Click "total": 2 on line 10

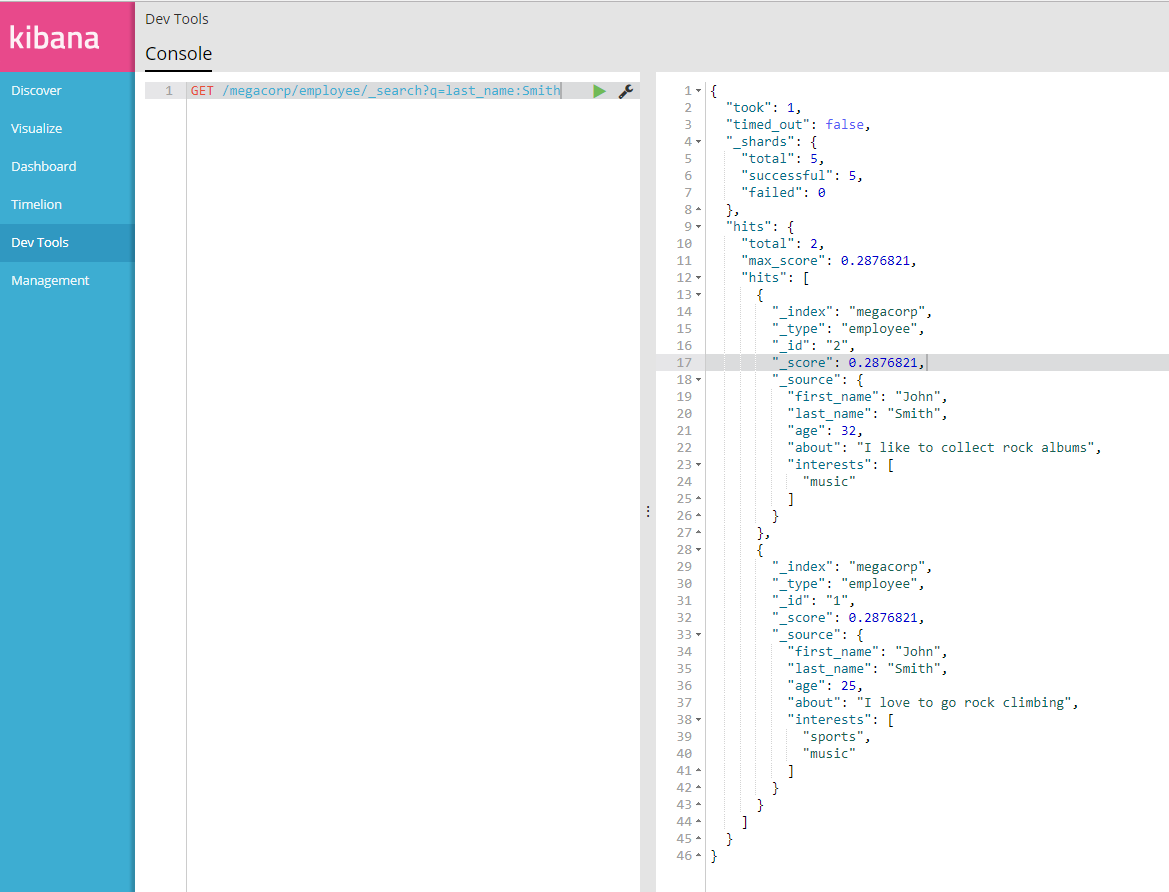tap(782, 244)
